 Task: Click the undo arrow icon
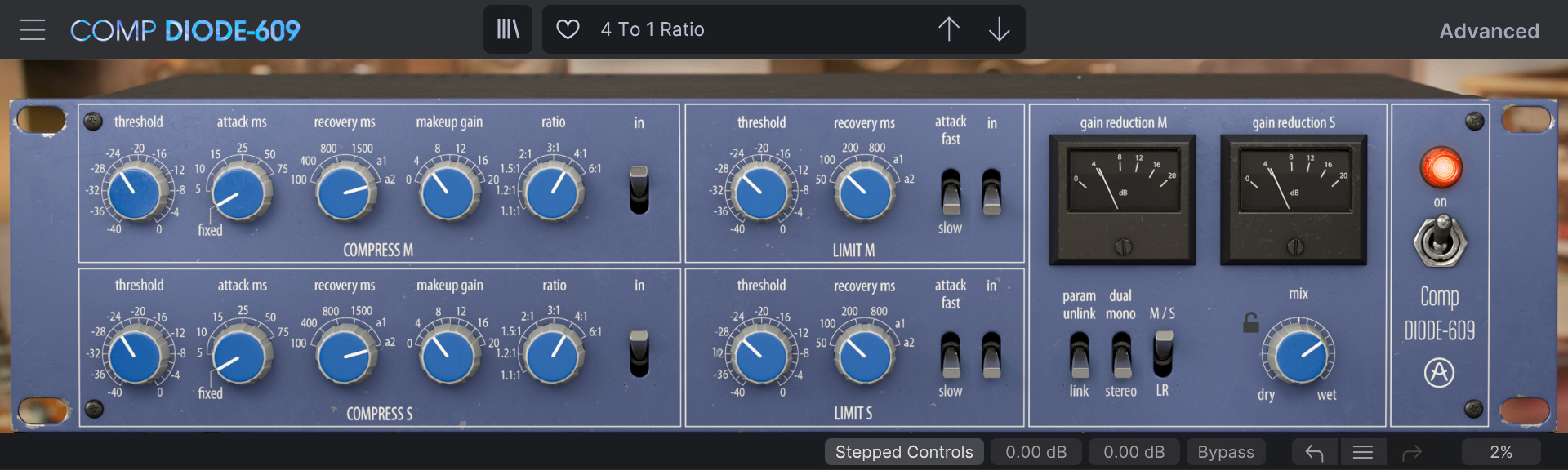(x=1314, y=452)
